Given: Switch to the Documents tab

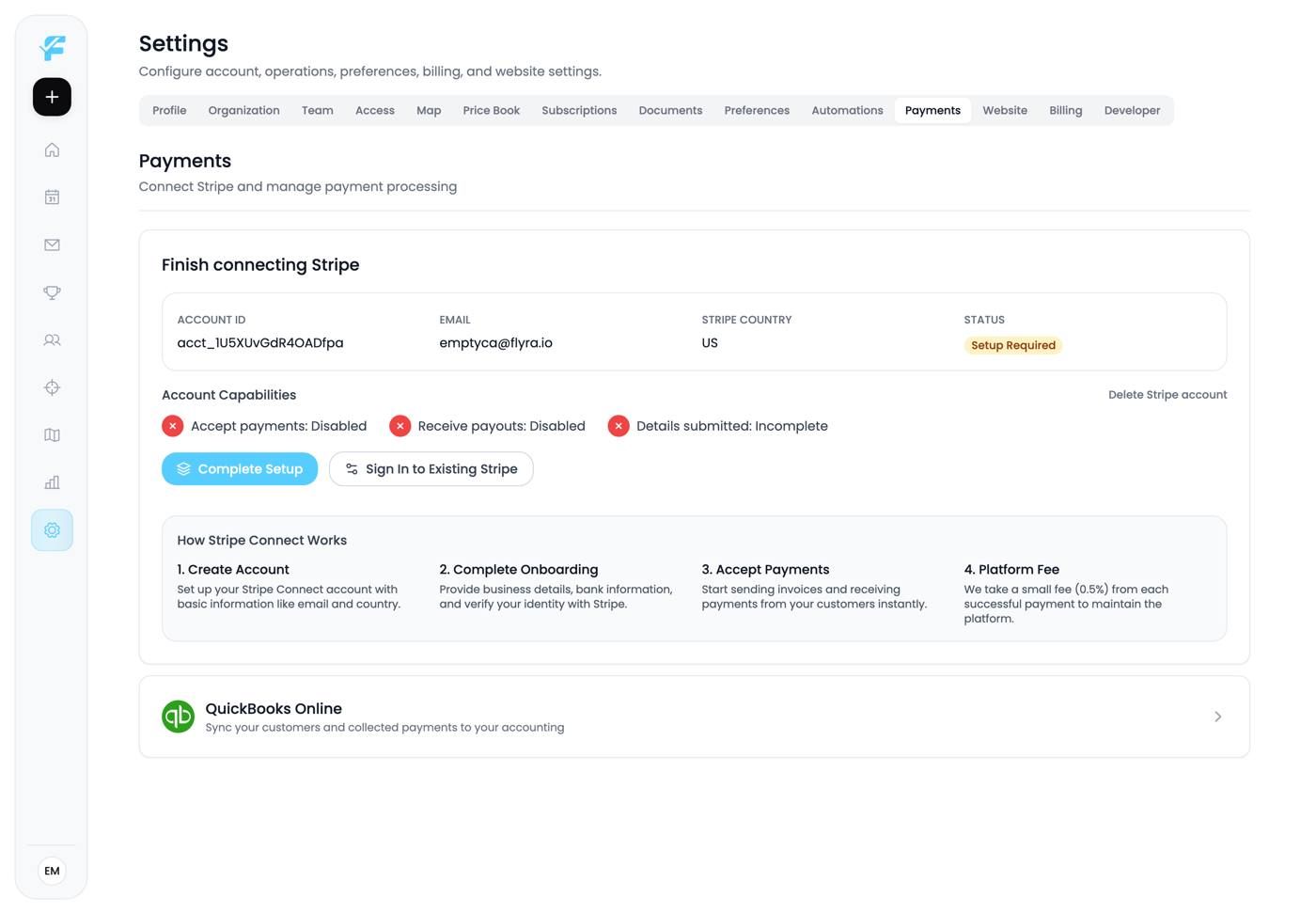Looking at the screenshot, I should coord(670,110).
